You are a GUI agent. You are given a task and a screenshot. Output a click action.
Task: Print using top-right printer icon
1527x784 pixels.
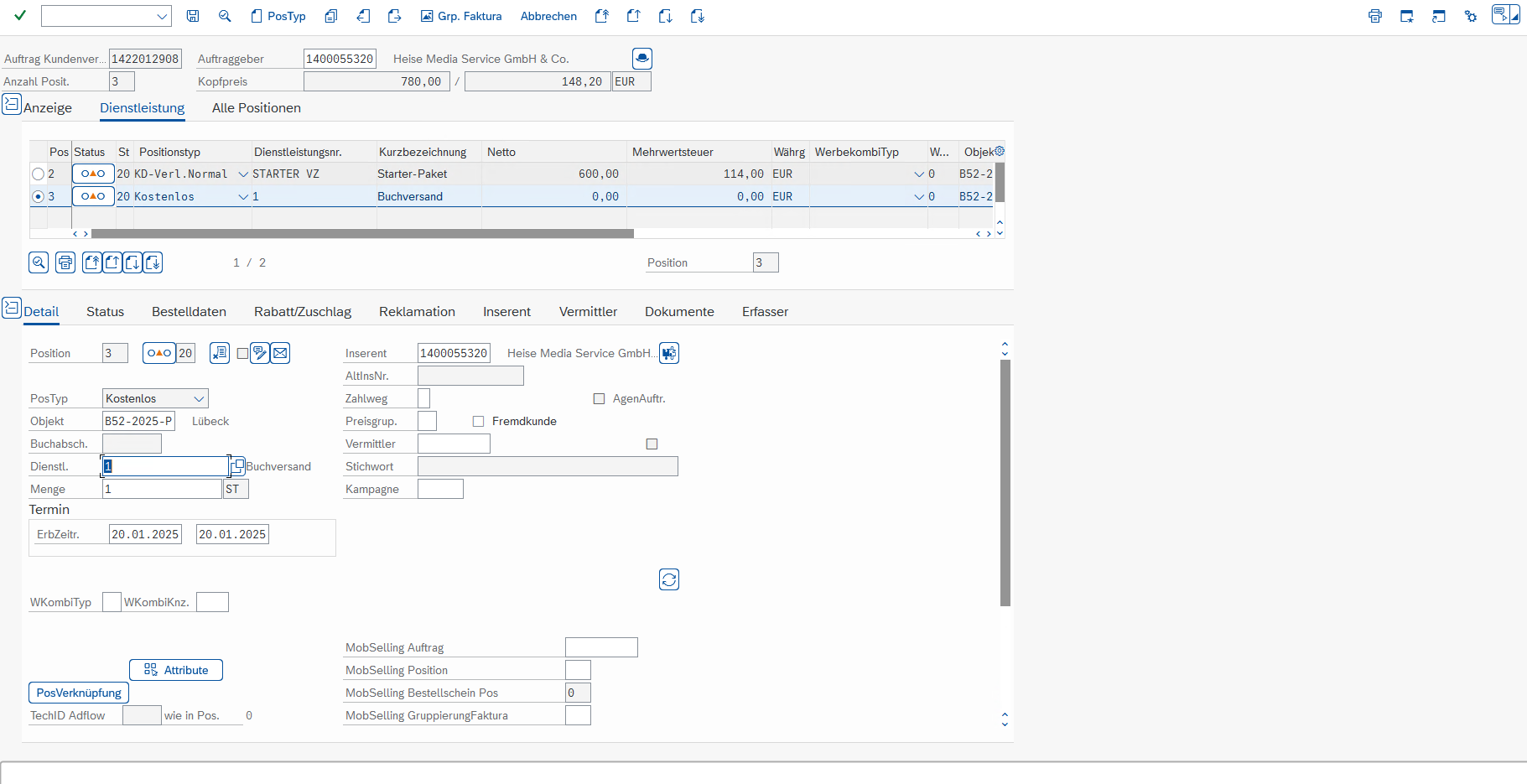pos(1375,16)
